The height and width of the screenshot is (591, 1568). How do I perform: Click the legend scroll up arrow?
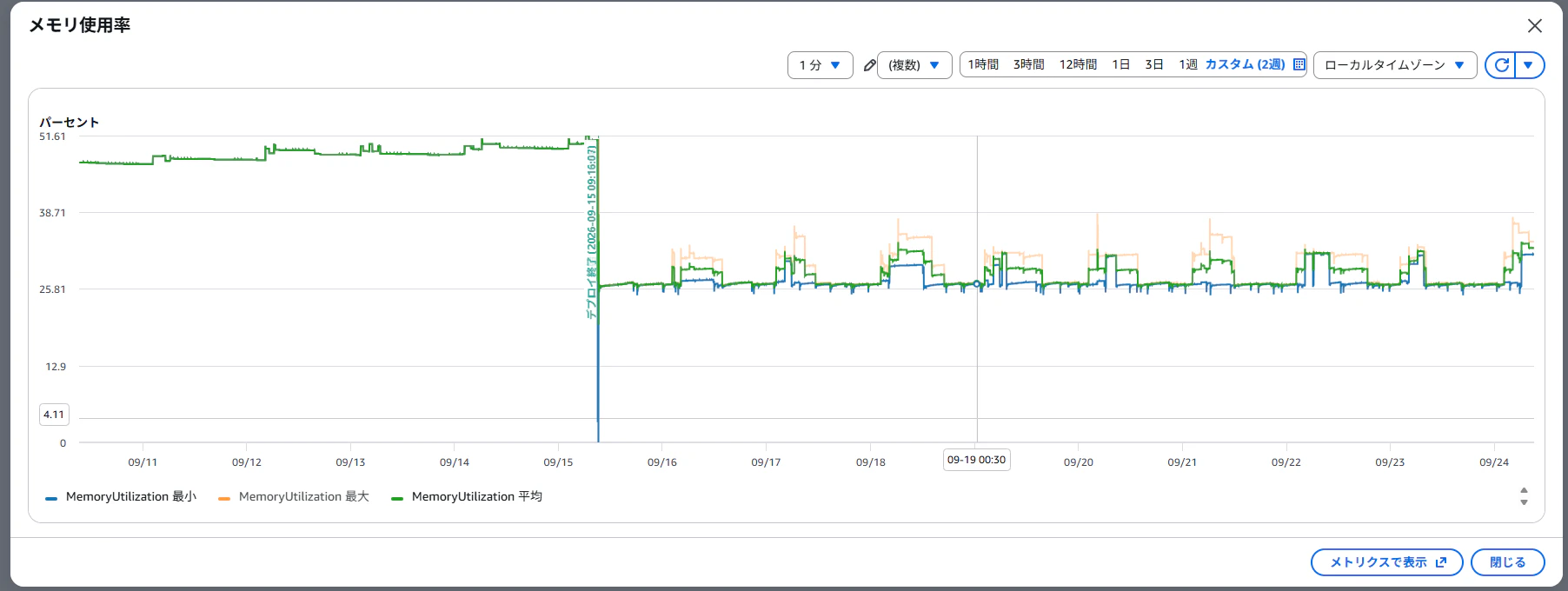click(1524, 491)
